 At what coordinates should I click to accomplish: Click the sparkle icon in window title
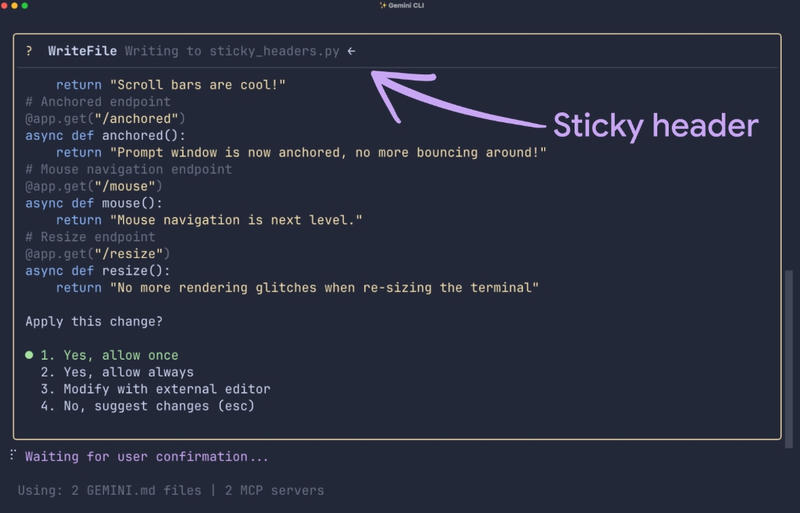click(383, 5)
